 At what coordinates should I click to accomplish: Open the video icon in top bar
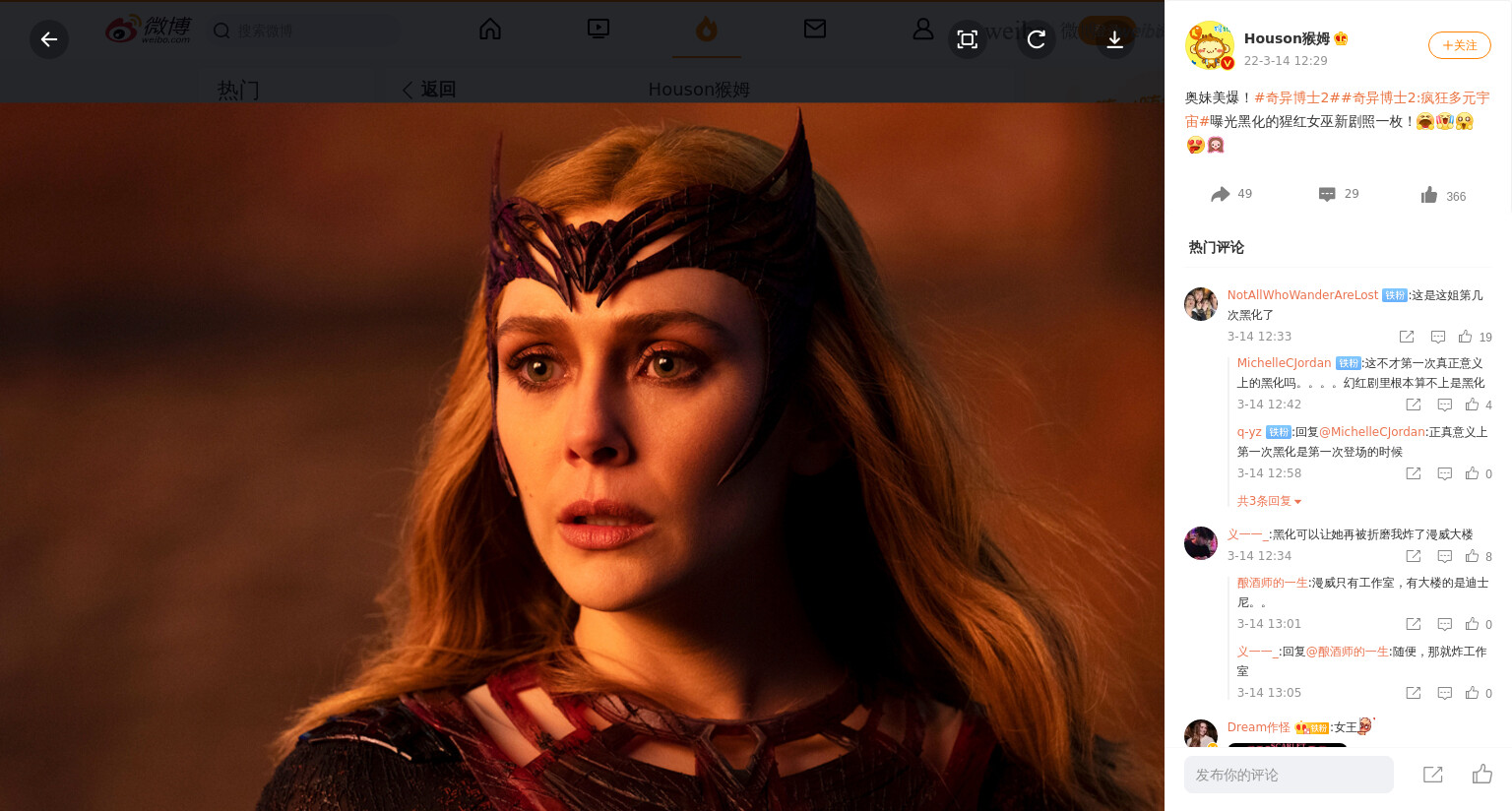point(598,30)
